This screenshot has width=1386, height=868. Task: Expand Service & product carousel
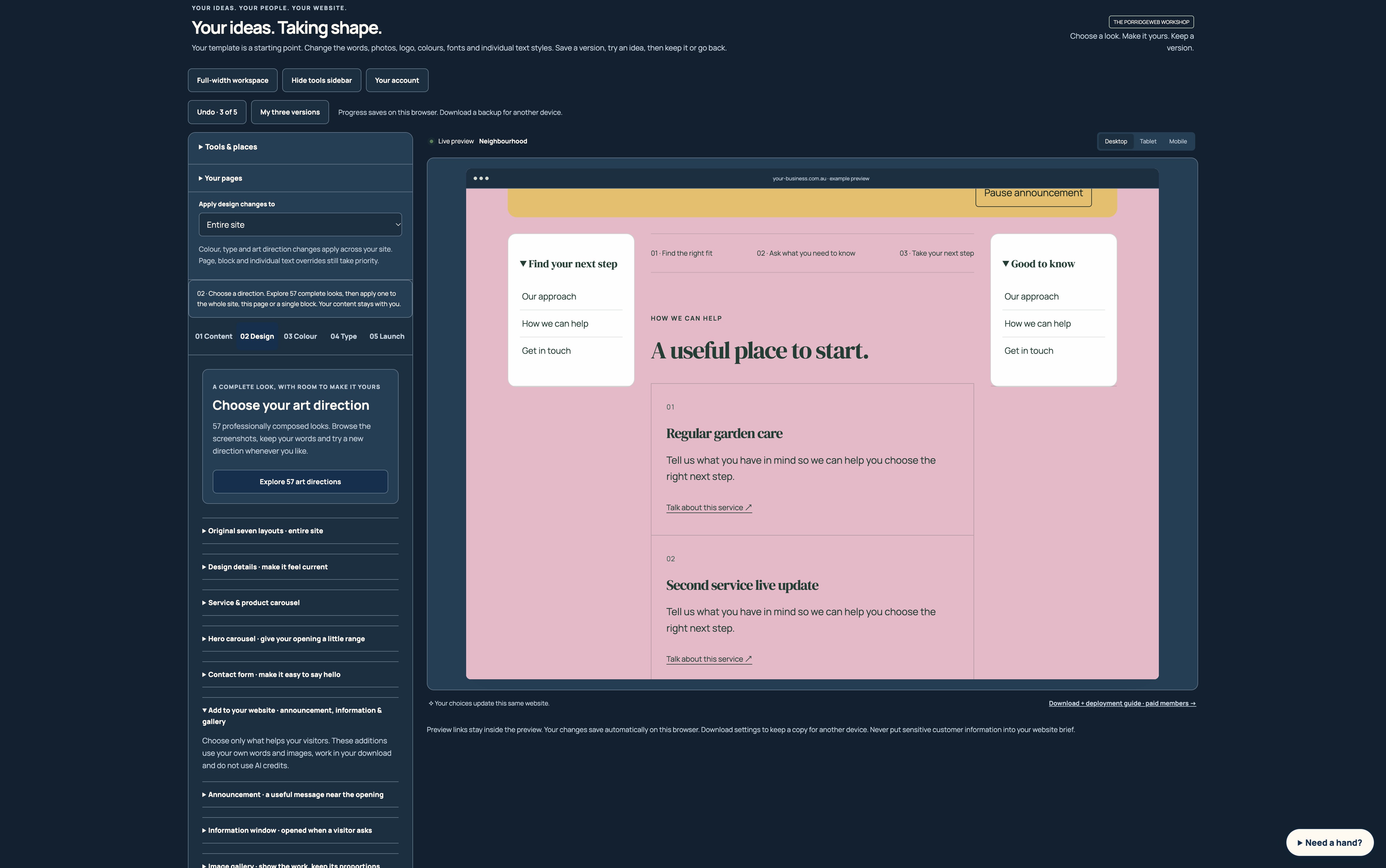coord(300,603)
